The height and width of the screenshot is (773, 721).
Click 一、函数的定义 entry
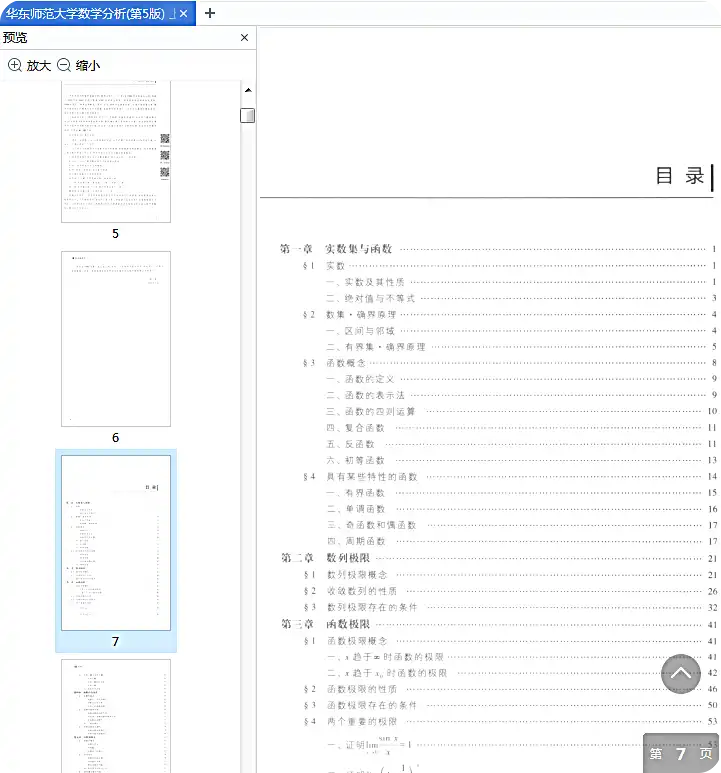(x=521, y=379)
